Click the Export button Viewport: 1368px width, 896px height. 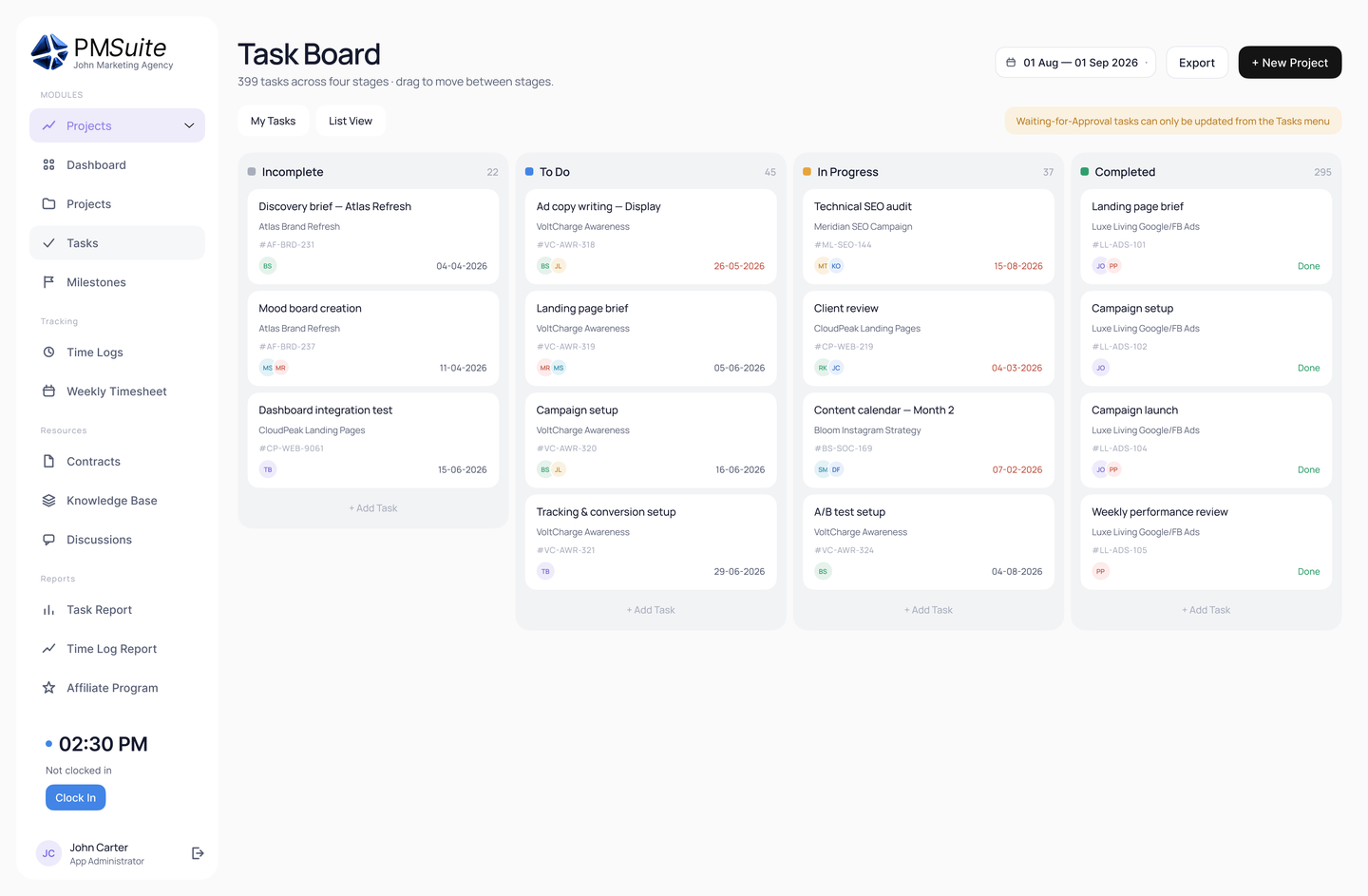point(1197,63)
